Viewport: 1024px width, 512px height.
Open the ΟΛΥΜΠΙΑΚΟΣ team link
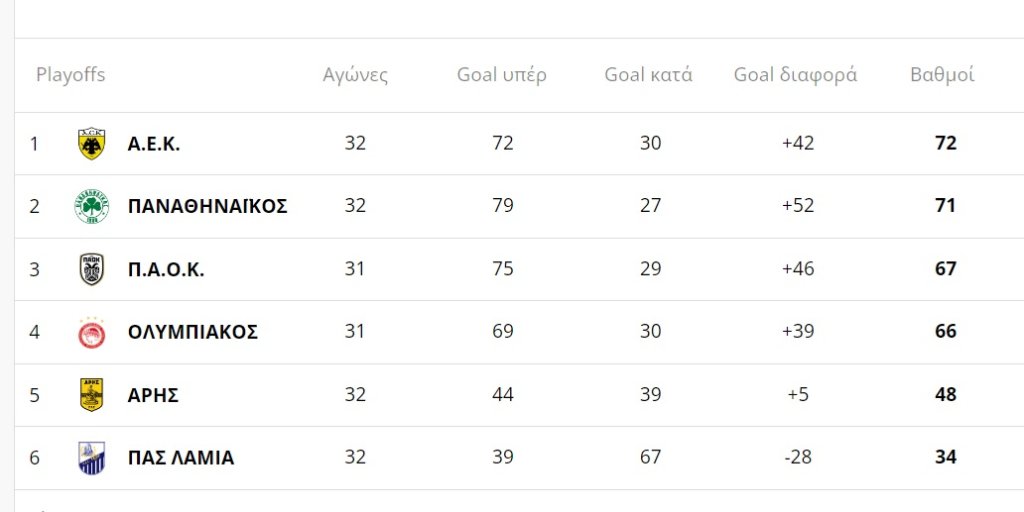coord(193,332)
